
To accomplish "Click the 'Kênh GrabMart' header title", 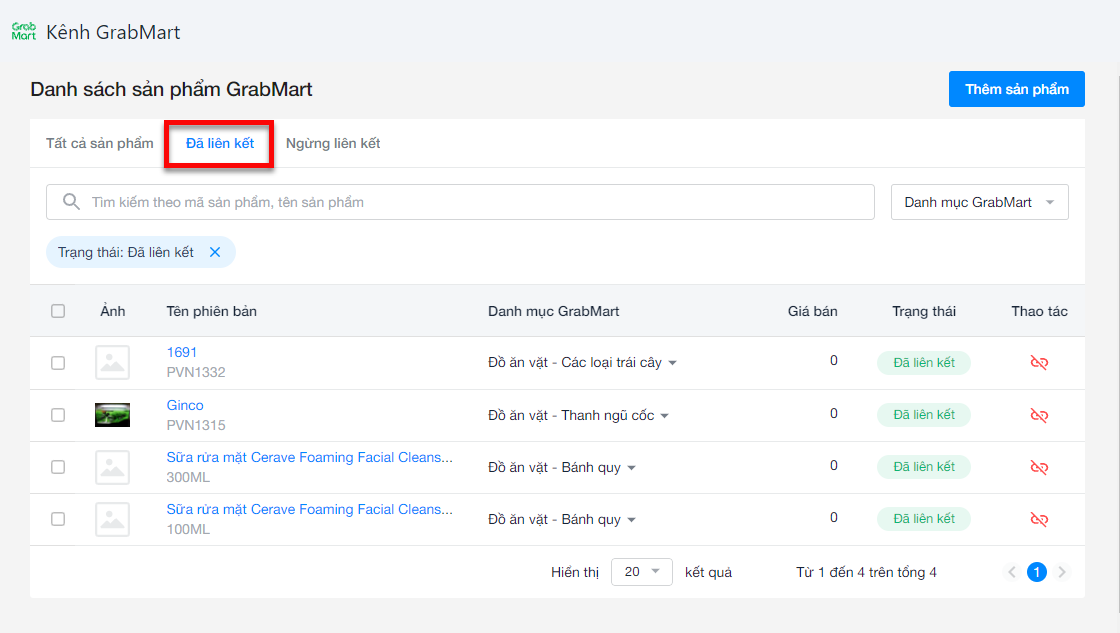I will 113,32.
